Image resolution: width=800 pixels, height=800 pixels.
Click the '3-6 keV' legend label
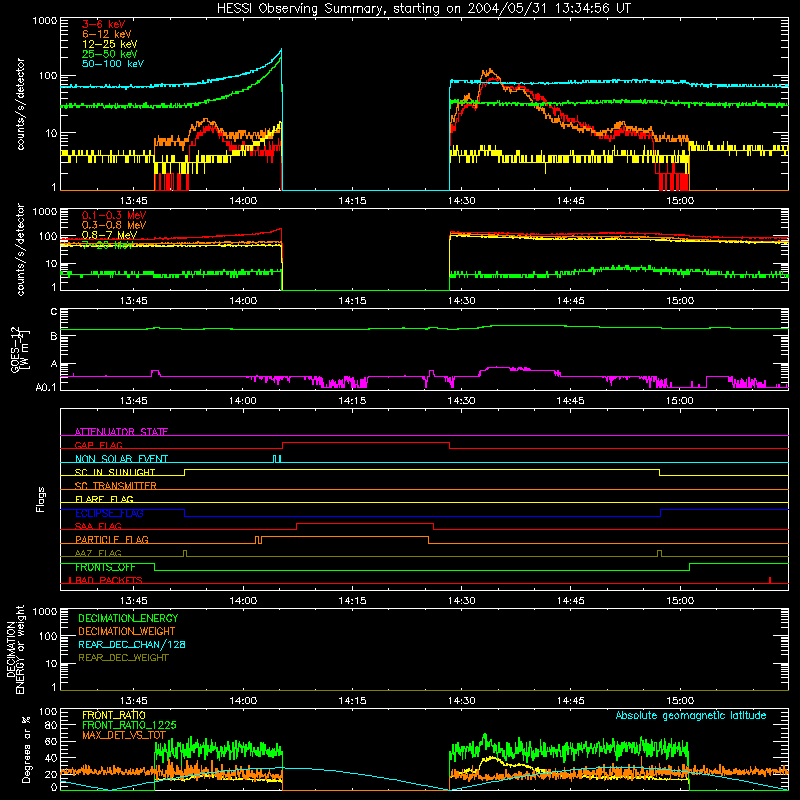103,24
